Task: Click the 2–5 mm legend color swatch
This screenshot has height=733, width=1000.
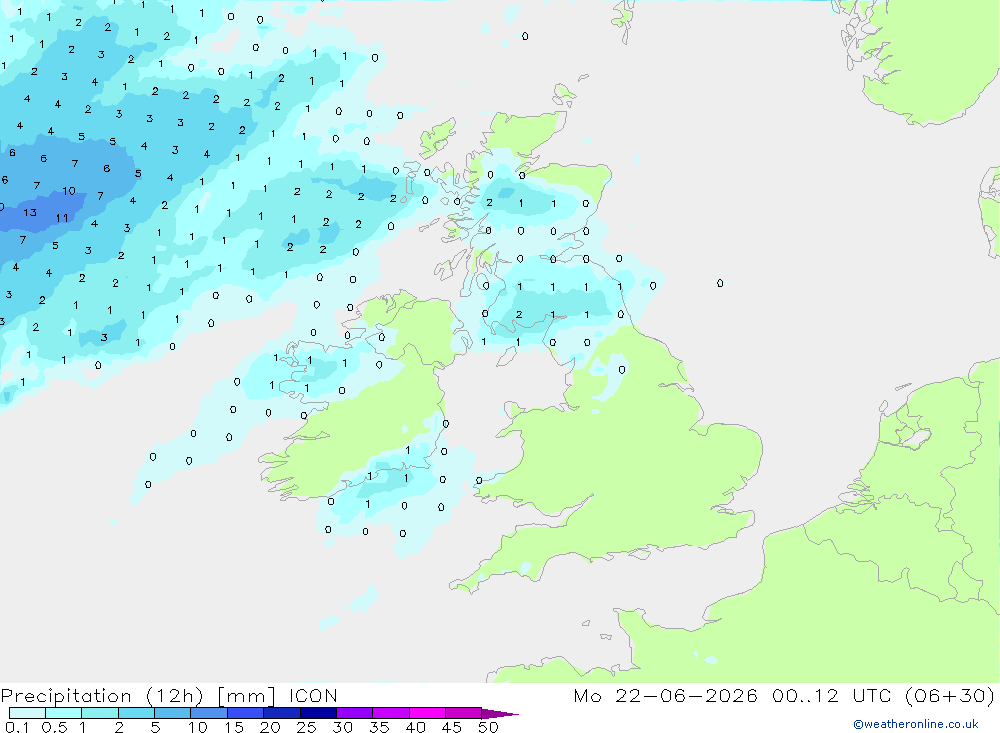Action: pyautogui.click(x=136, y=713)
